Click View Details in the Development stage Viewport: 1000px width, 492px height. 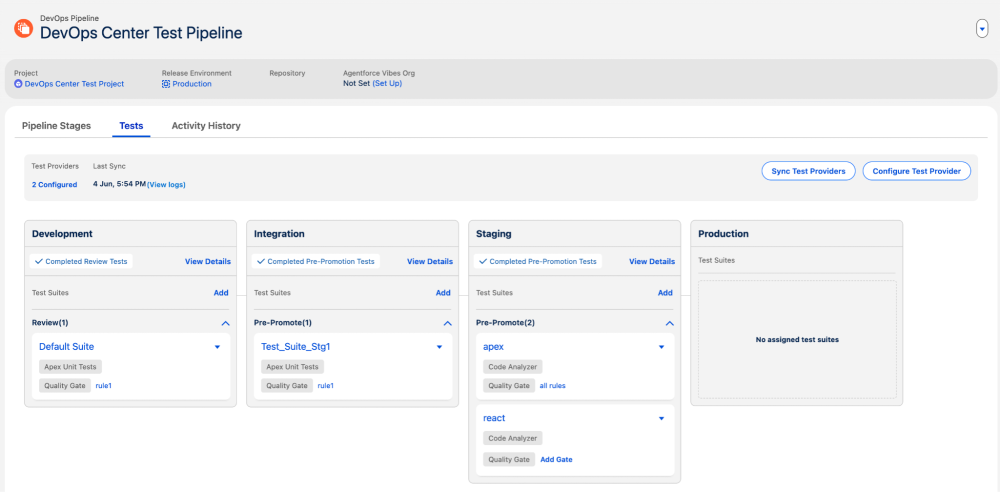208,262
